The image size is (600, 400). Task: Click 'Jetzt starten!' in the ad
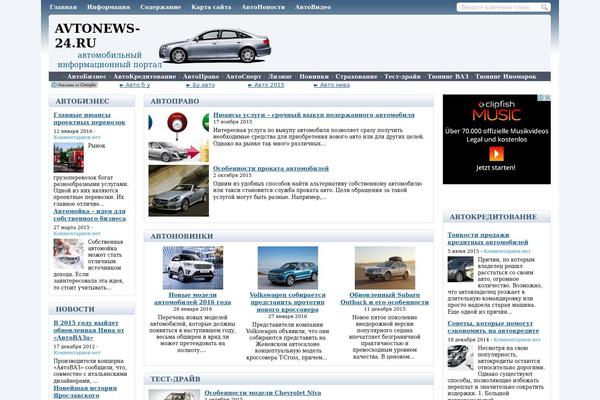[496, 168]
